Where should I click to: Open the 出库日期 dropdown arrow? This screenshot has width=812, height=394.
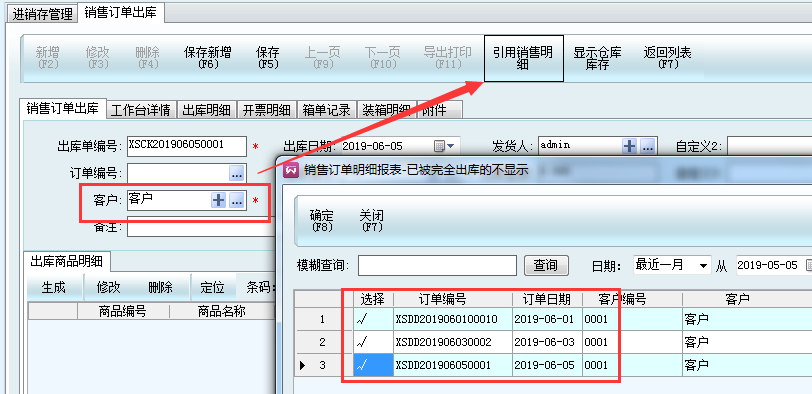pyautogui.click(x=451, y=147)
